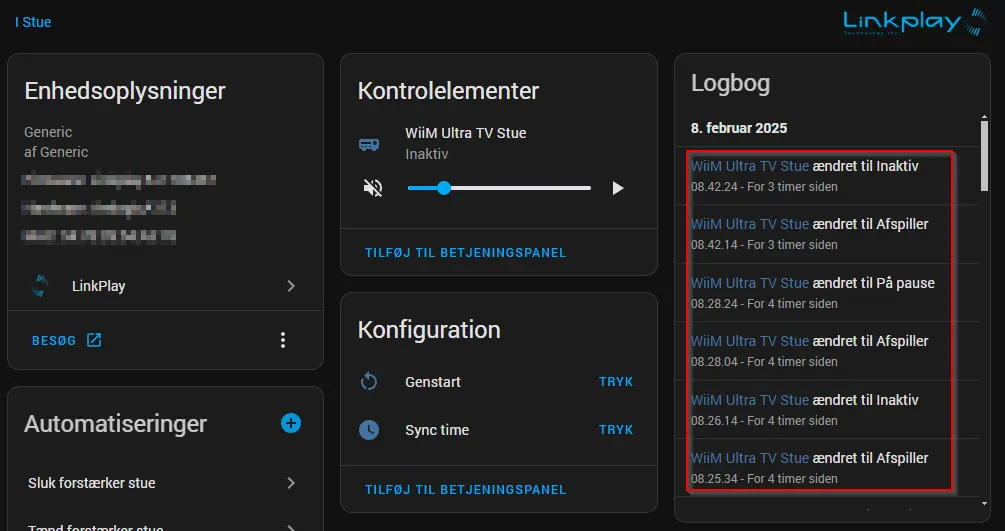Open log entry changed to Inaktiv at 08.42.24
Image resolution: width=1005 pixels, height=531 pixels.
pos(827,176)
